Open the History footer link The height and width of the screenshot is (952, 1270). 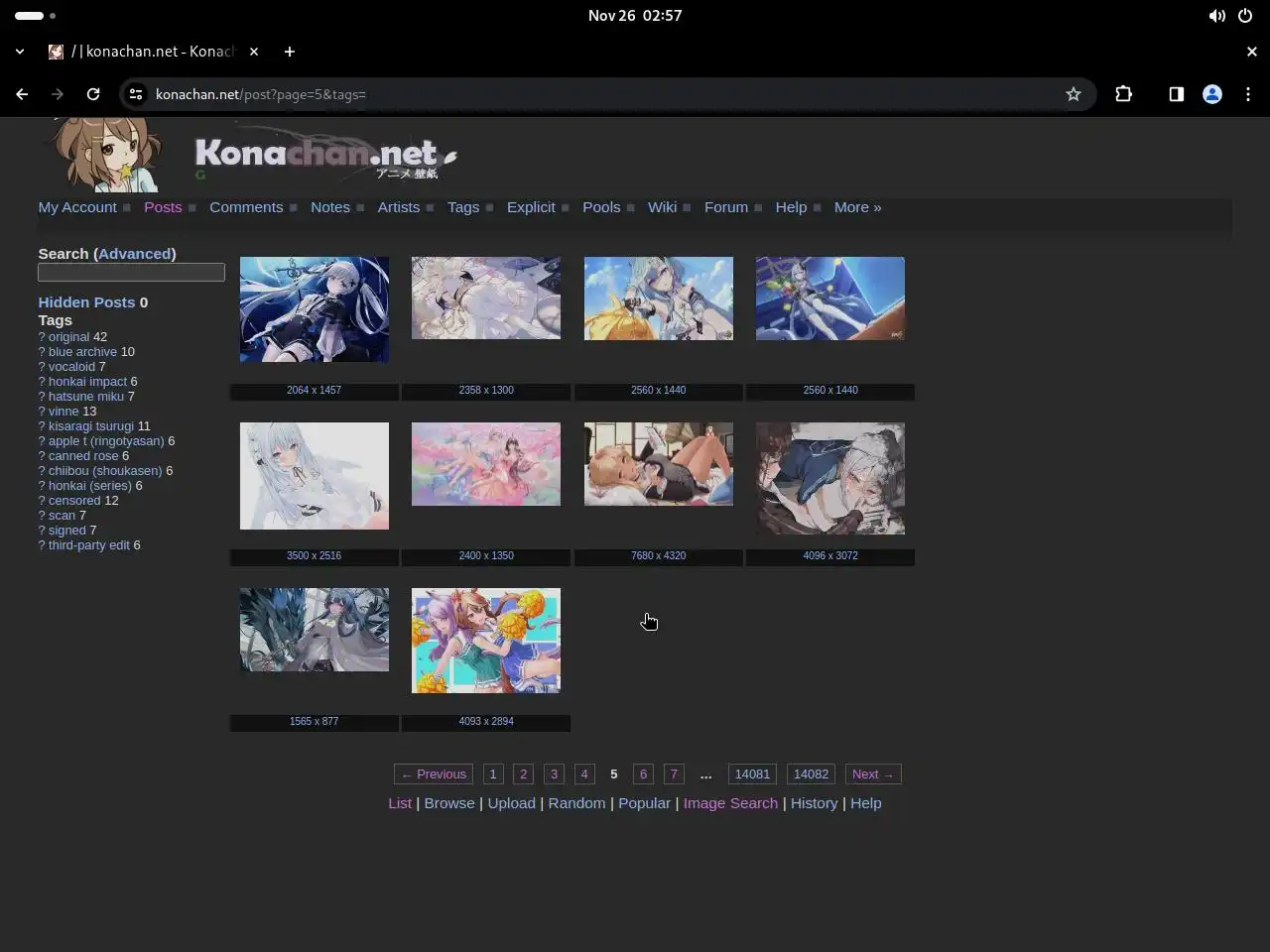click(814, 803)
